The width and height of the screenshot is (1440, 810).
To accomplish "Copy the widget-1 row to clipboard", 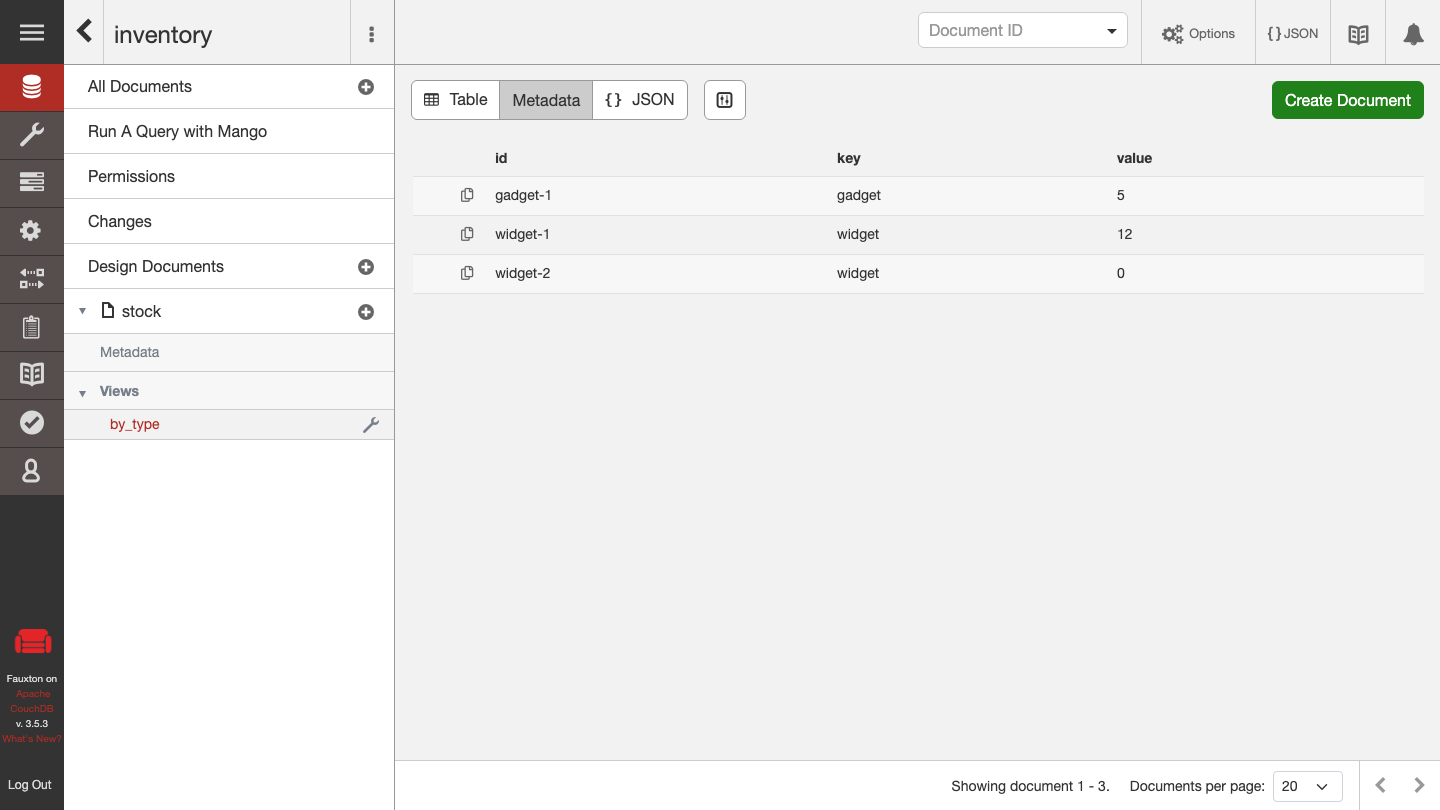I will pos(467,234).
